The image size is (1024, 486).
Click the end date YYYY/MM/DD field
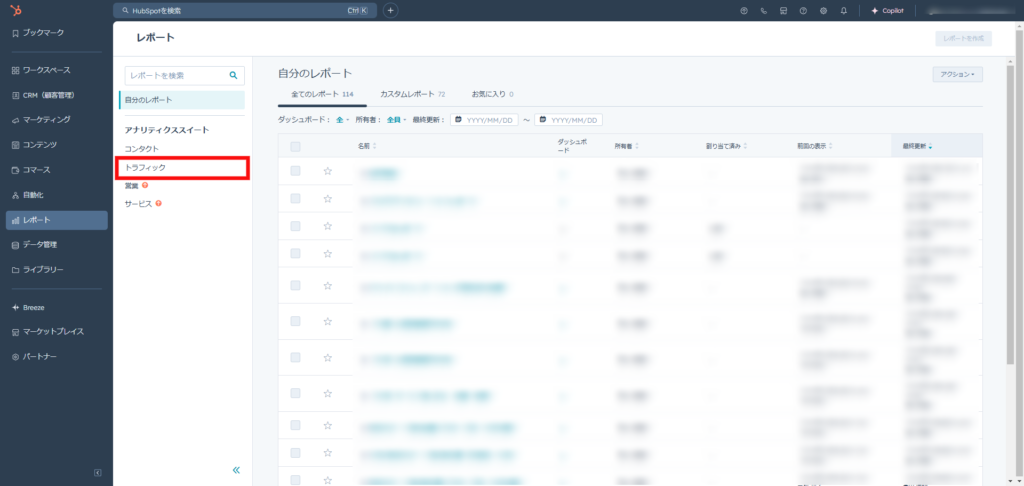pyautogui.click(x=569, y=120)
